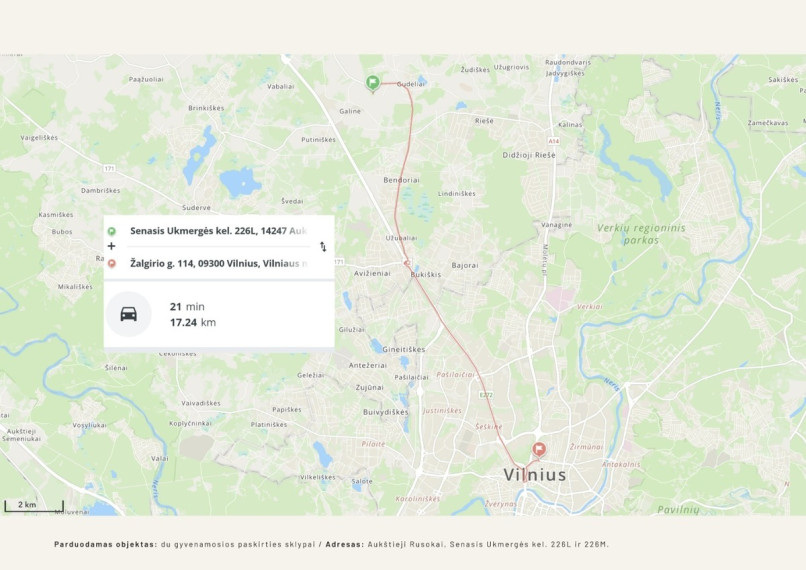Click the red destination flag marker in Vilnius
The image size is (806, 570).
[538, 450]
